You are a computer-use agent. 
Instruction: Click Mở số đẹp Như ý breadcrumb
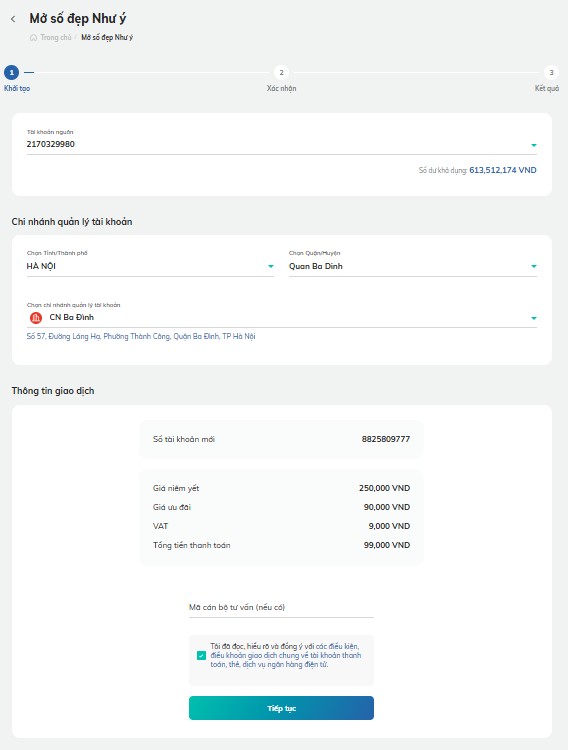pyautogui.click(x=107, y=37)
